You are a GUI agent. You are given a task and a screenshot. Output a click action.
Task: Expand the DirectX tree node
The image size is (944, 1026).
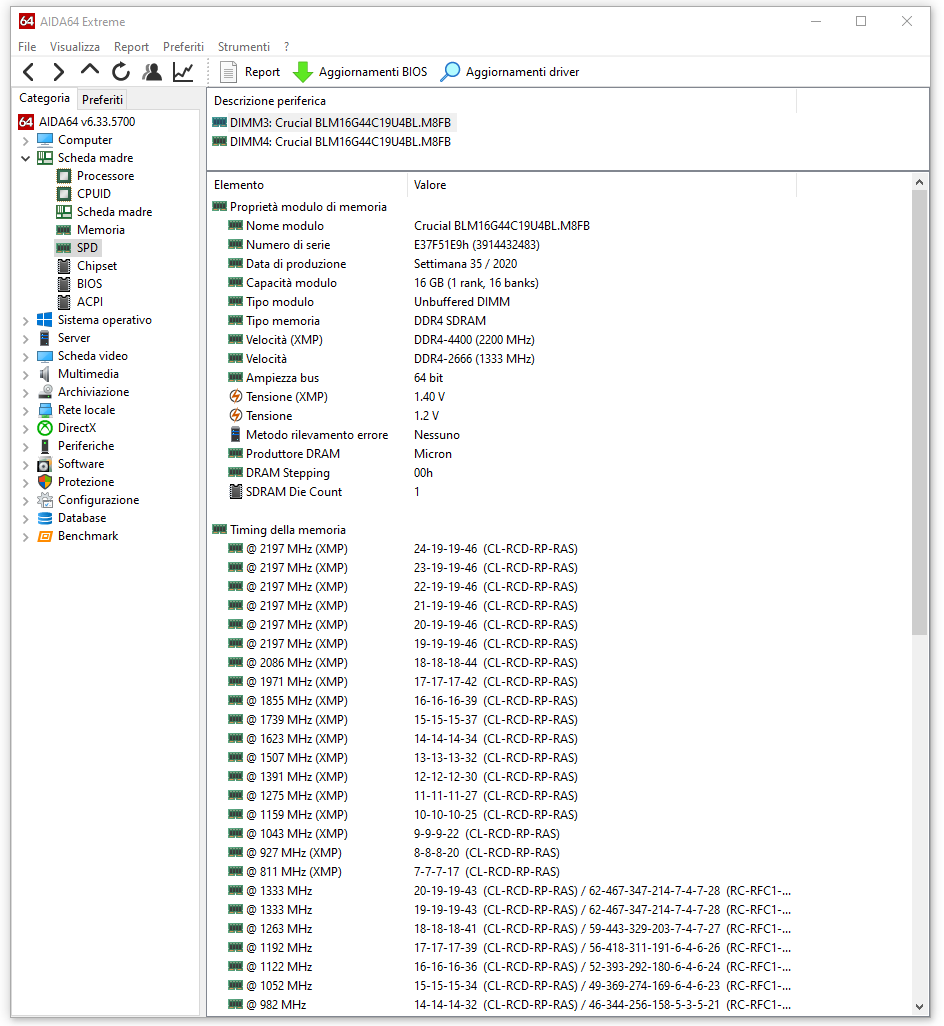pos(26,429)
